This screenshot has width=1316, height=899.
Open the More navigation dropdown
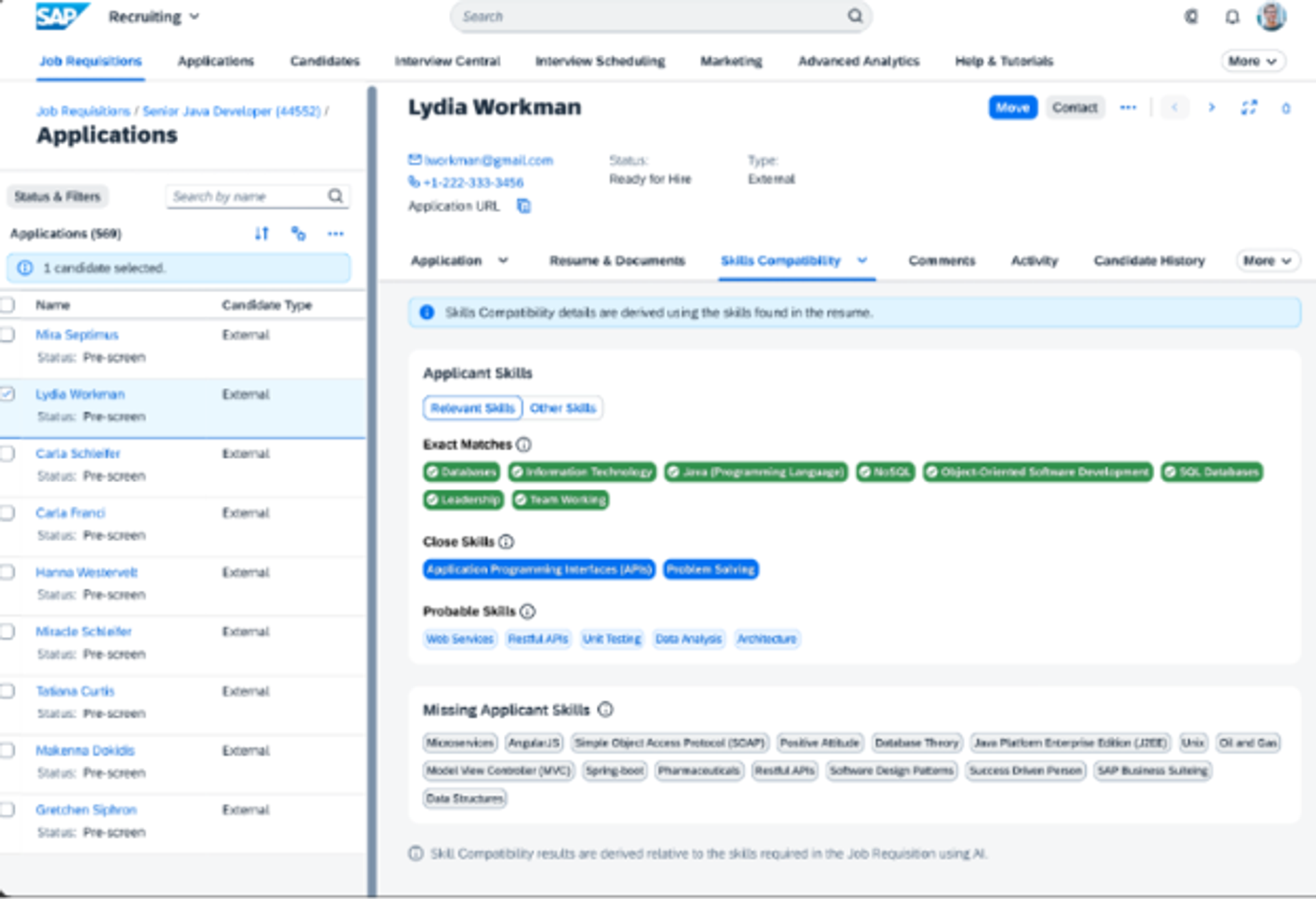pos(1252,61)
